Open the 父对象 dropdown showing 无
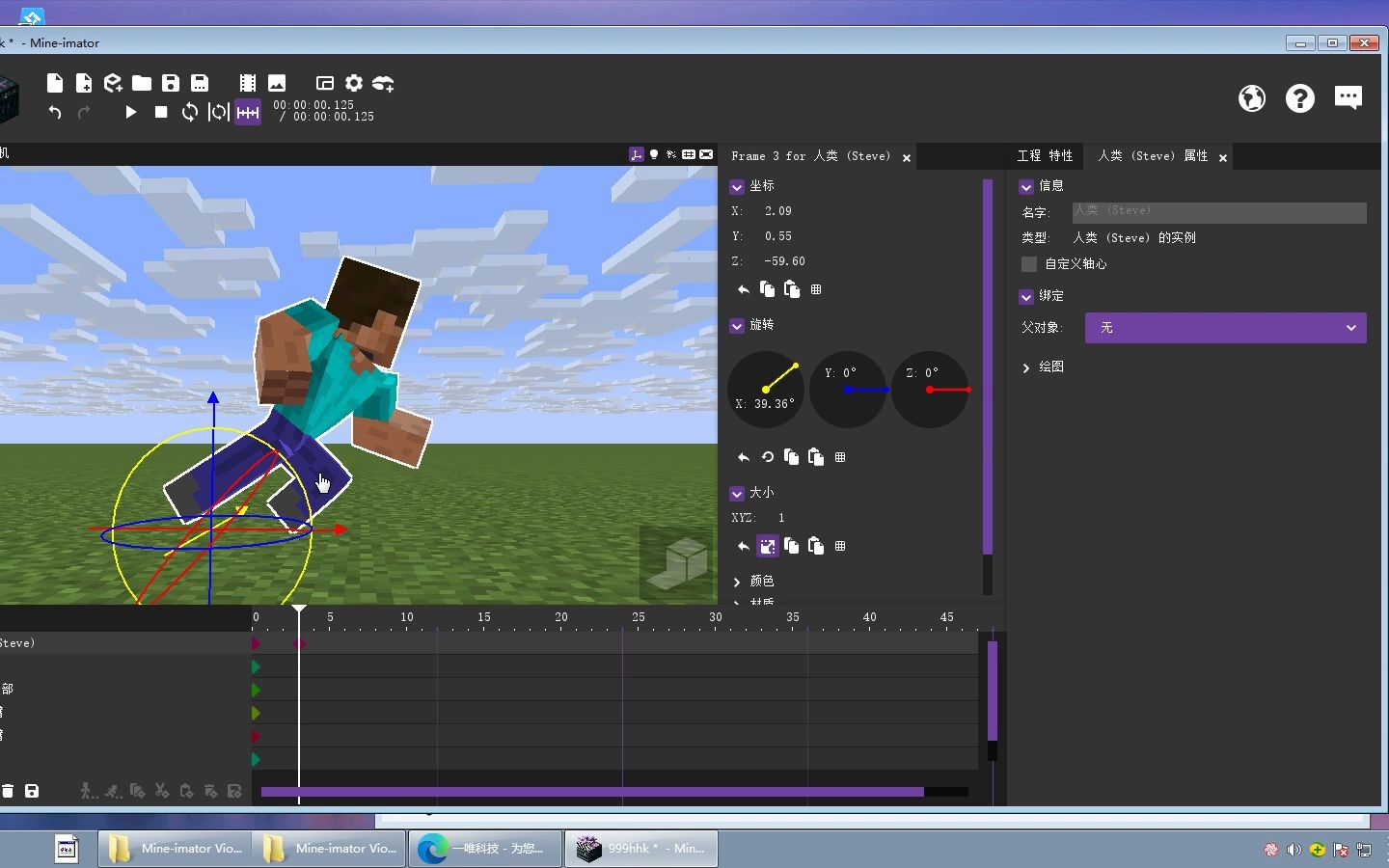1389x868 pixels. pyautogui.click(x=1225, y=328)
